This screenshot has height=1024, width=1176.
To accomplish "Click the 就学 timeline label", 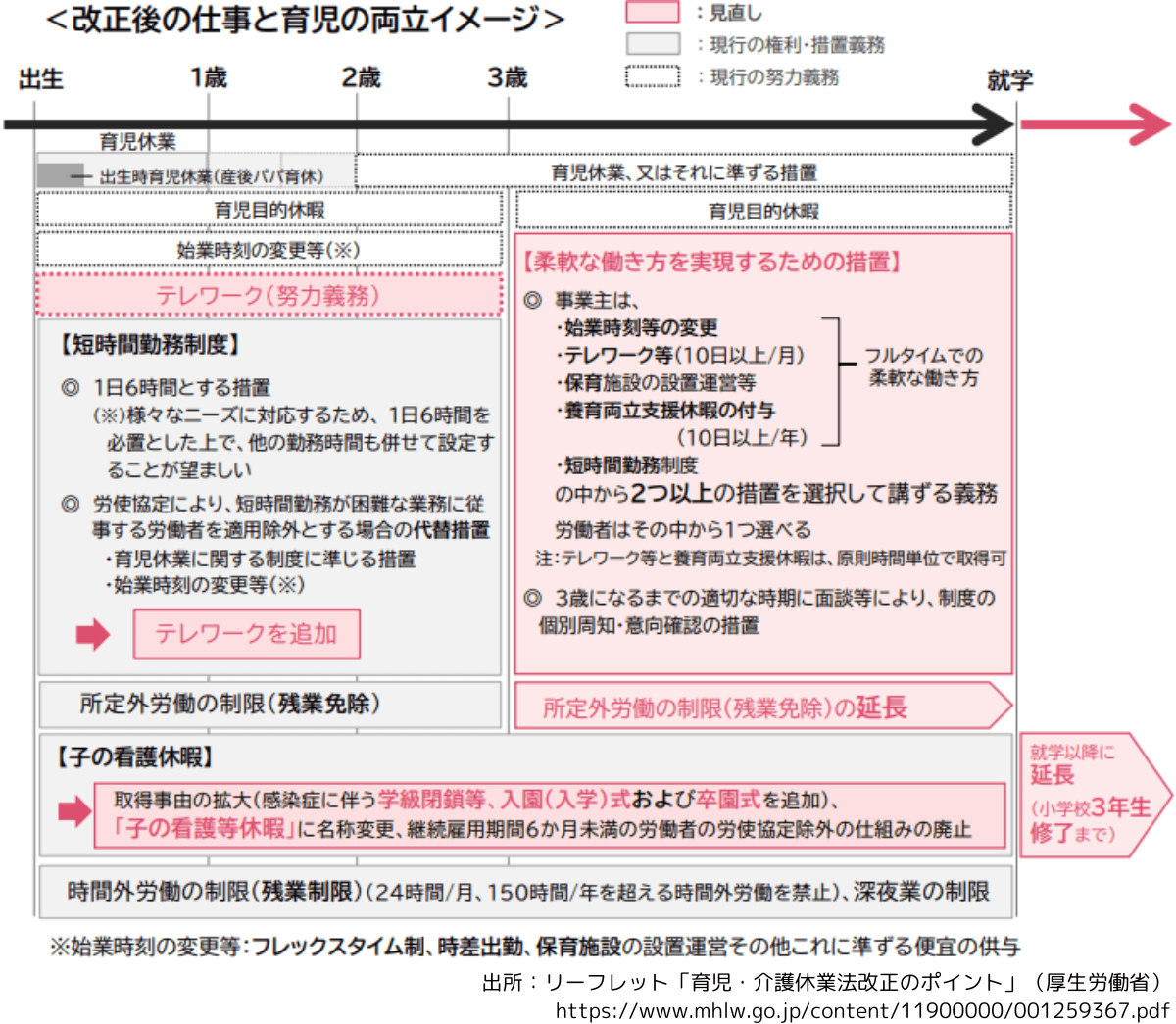I will tap(1009, 80).
